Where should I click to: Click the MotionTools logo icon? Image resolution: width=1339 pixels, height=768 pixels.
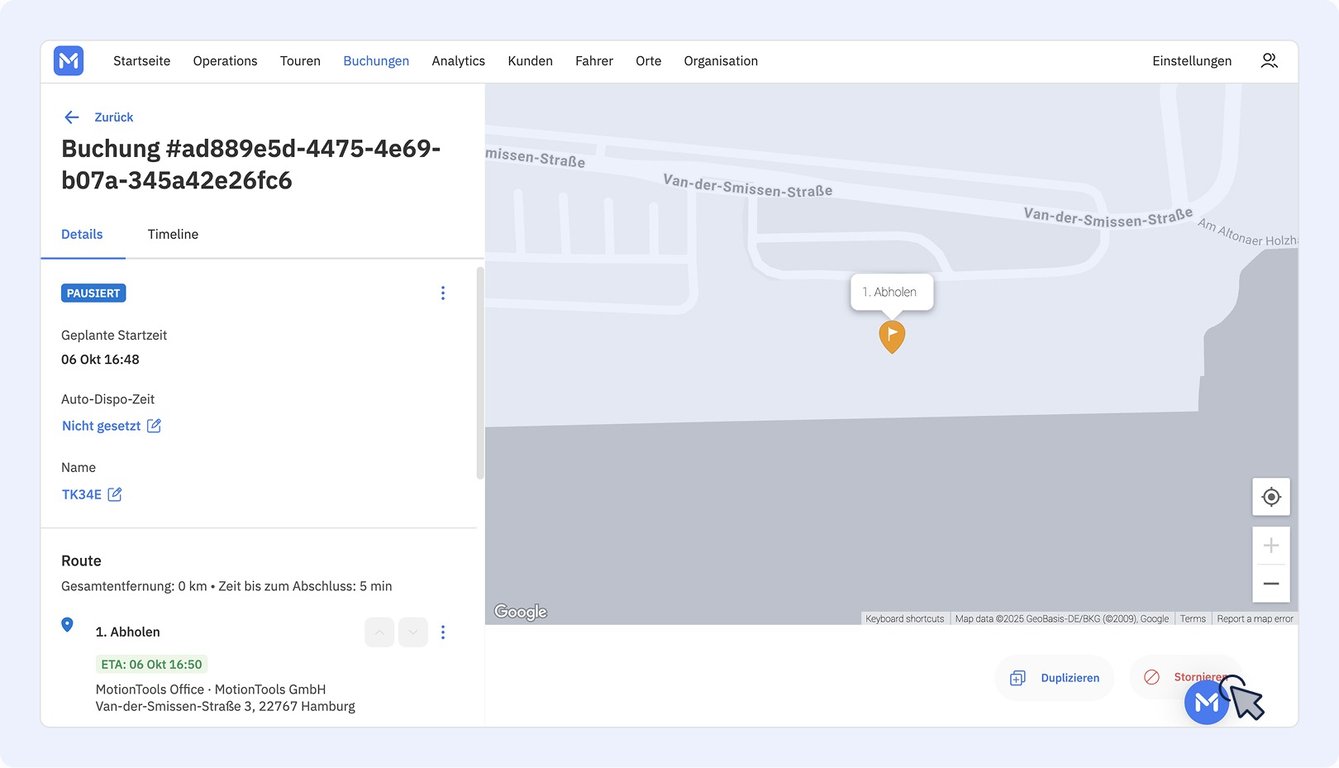click(68, 61)
